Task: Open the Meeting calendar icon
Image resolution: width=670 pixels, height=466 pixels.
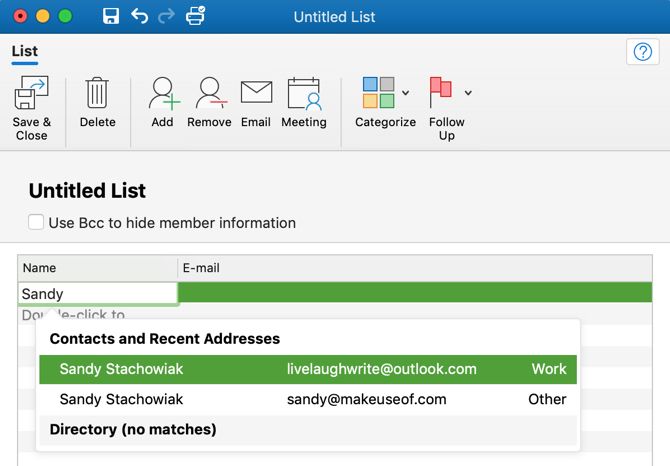Action: click(x=303, y=95)
